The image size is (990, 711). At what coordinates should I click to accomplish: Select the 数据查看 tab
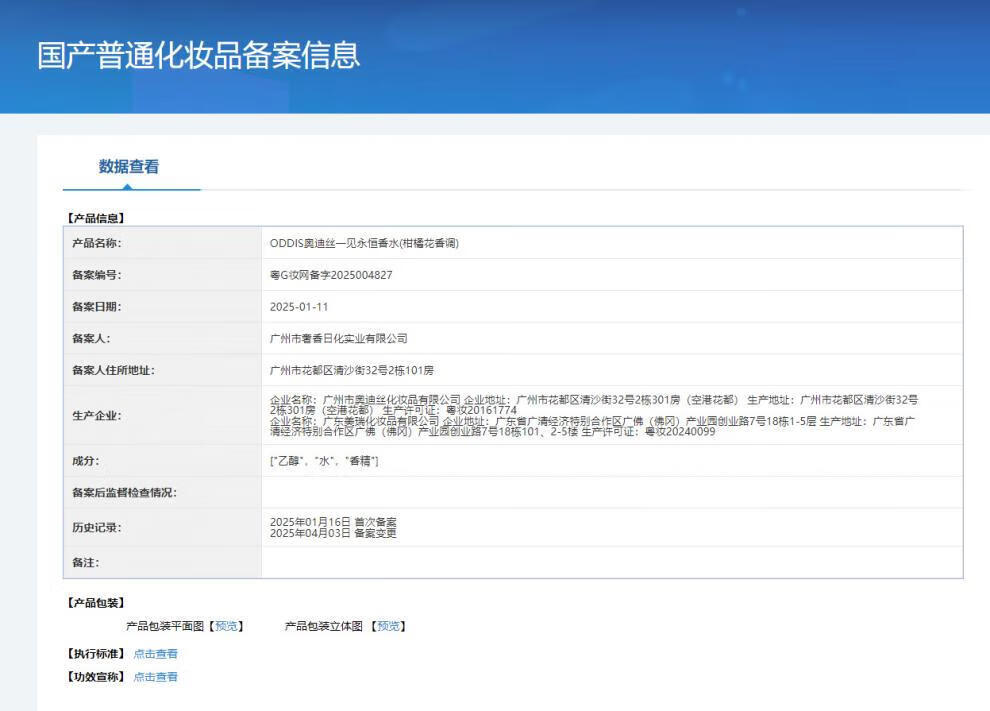click(x=129, y=167)
